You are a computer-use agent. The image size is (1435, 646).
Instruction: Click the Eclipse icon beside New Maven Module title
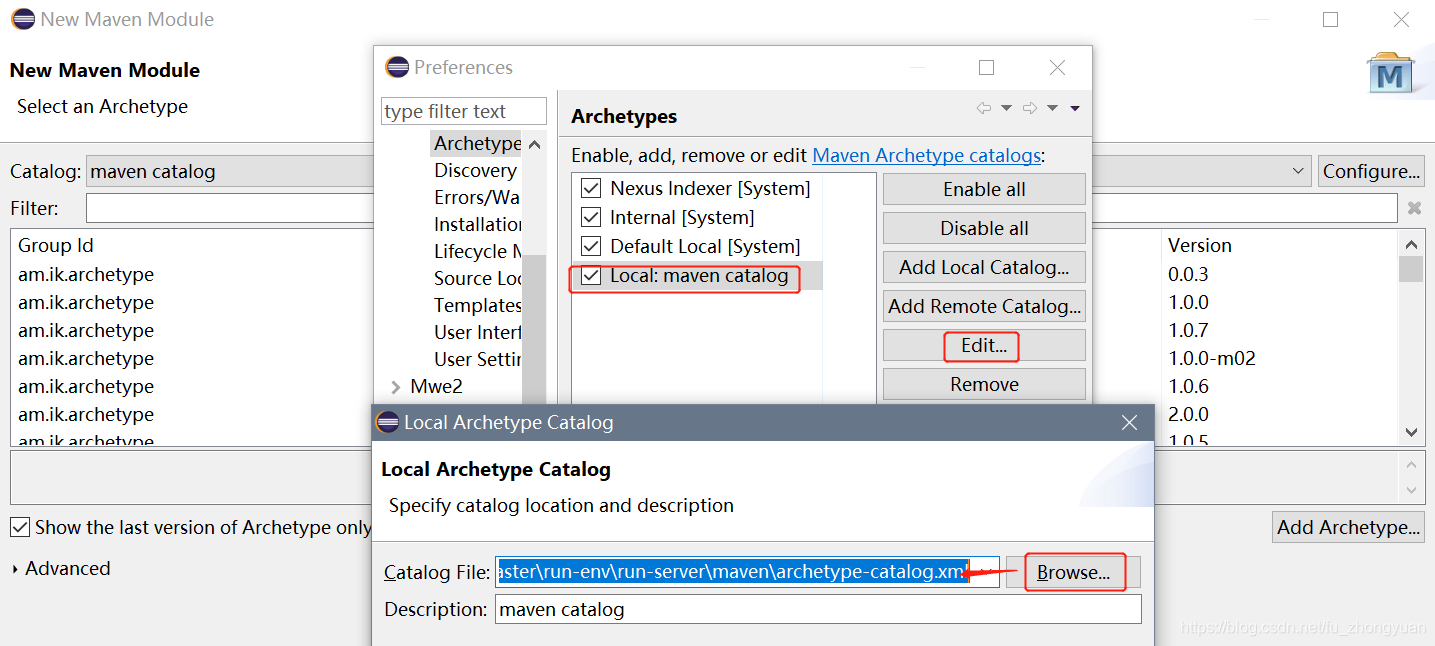22,19
